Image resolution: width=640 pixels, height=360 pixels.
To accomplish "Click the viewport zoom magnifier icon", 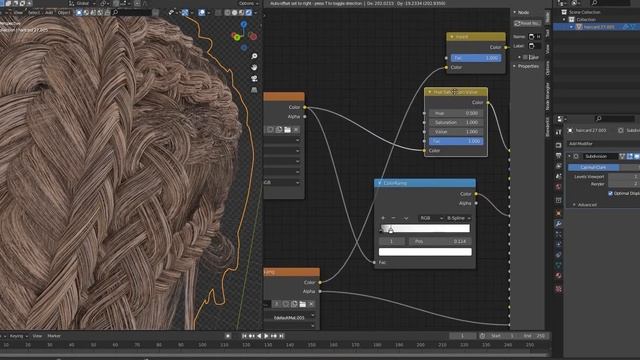I will point(254,56).
